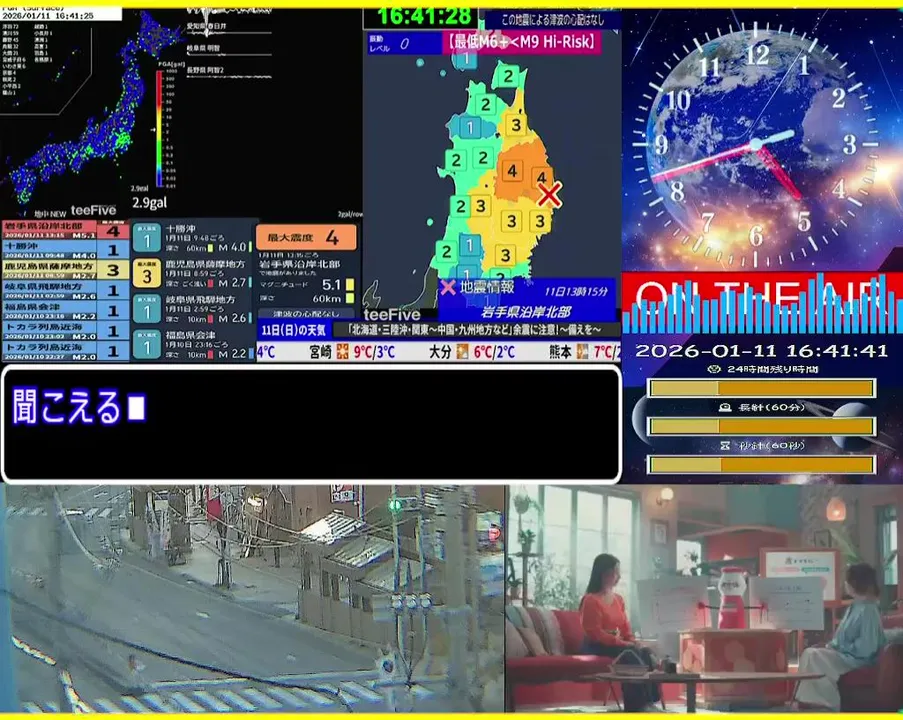Click the 11日13時15分 timestamp on map banner

coord(576,291)
